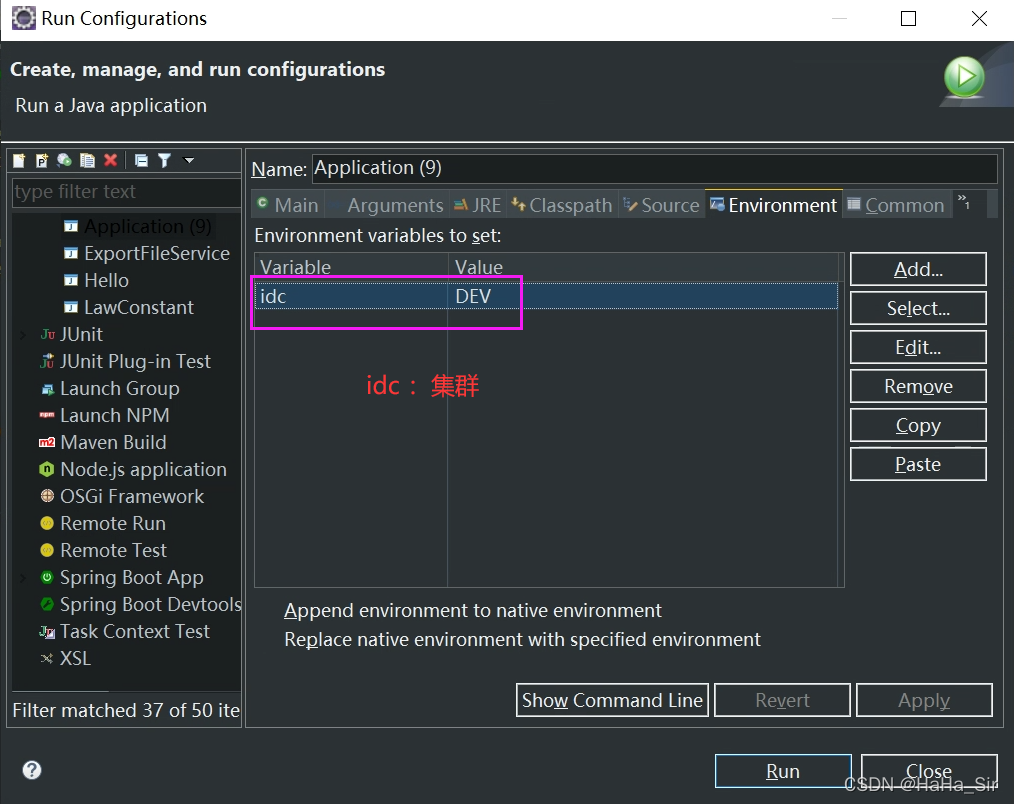Image resolution: width=1014 pixels, height=804 pixels.
Task: Expand the JUnit tree node
Action: click(x=23, y=334)
